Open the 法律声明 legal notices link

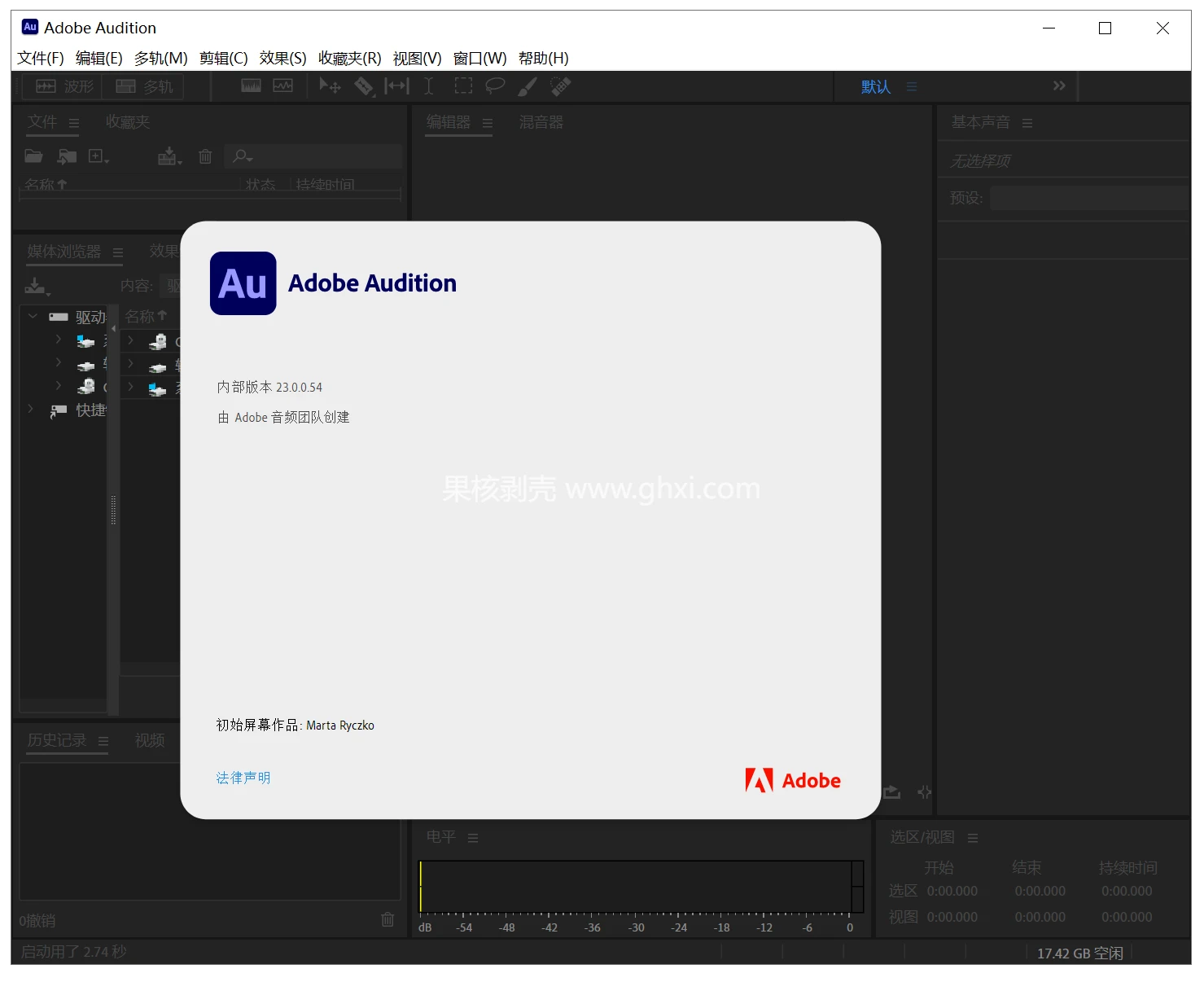pyautogui.click(x=242, y=778)
